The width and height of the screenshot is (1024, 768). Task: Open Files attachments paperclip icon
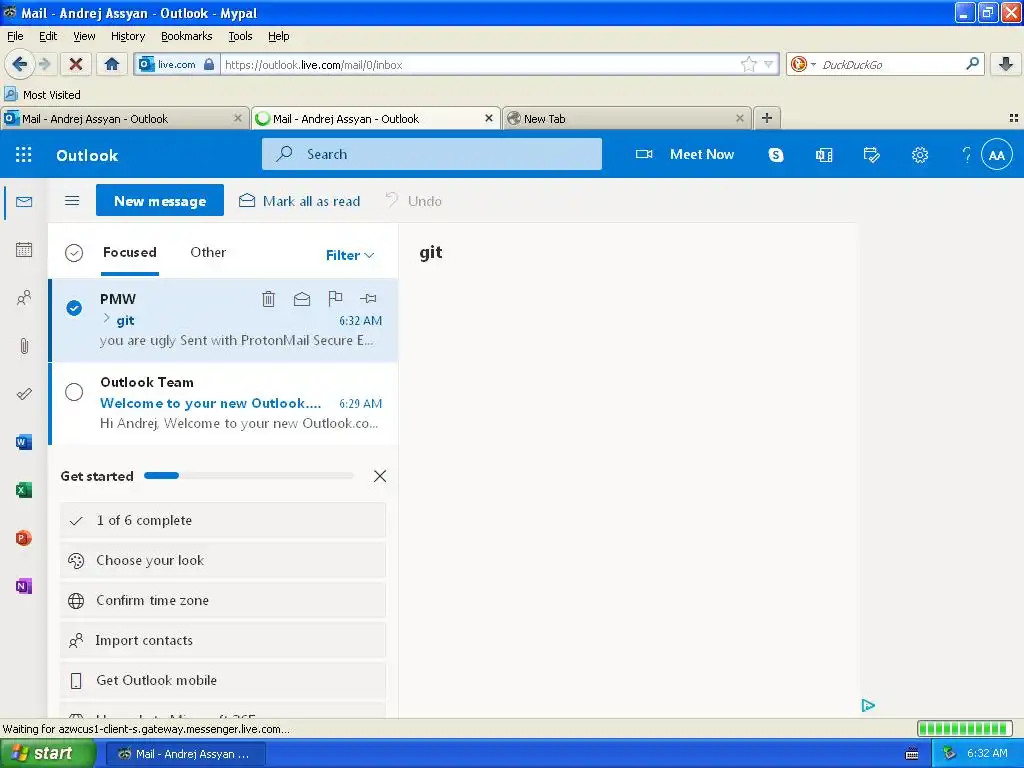coord(24,346)
